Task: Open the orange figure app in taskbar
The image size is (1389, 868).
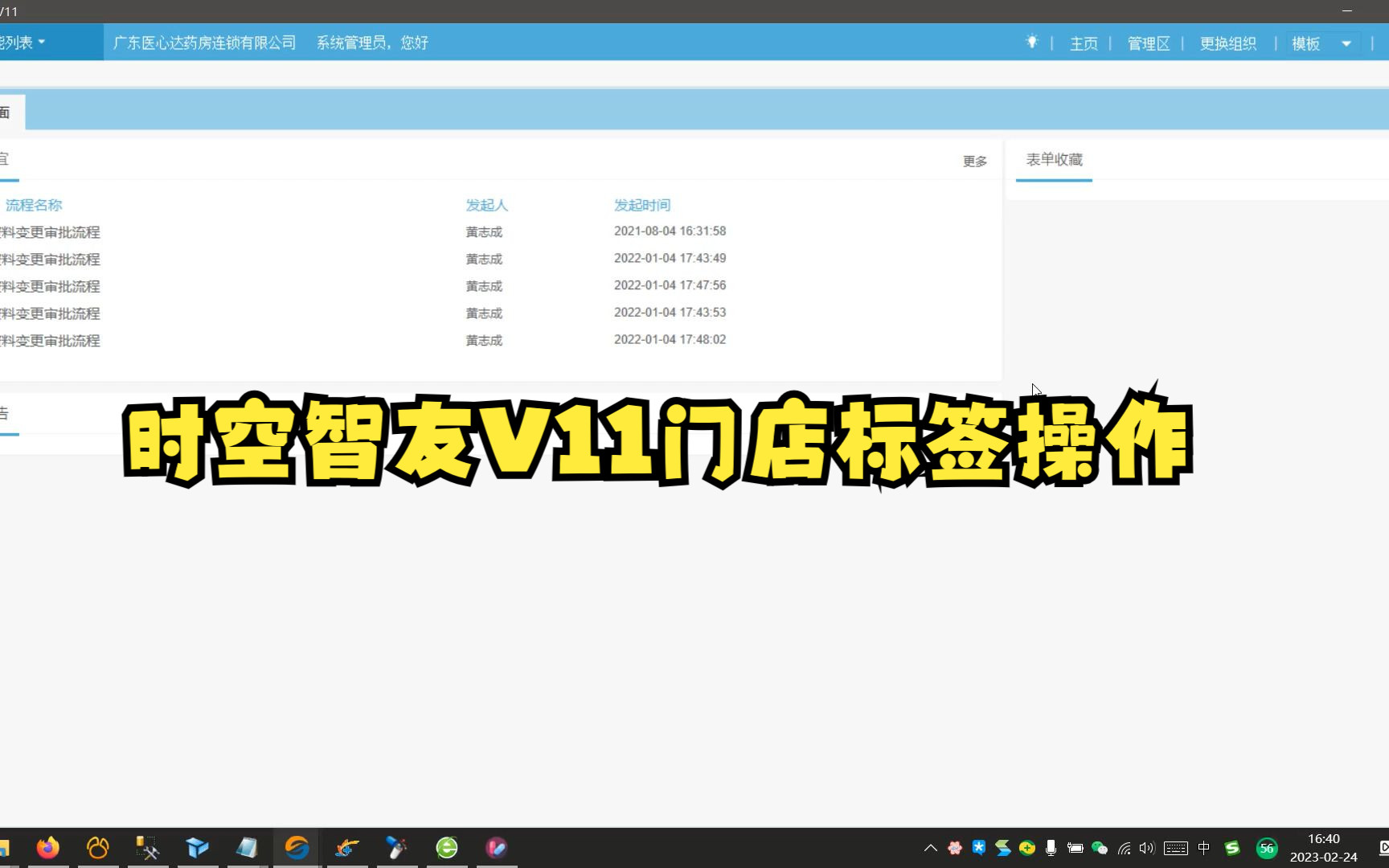Action: click(346, 847)
